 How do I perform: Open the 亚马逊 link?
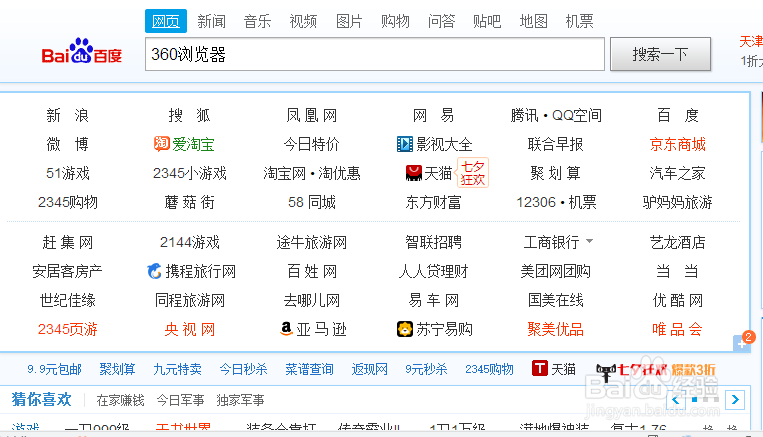313,329
